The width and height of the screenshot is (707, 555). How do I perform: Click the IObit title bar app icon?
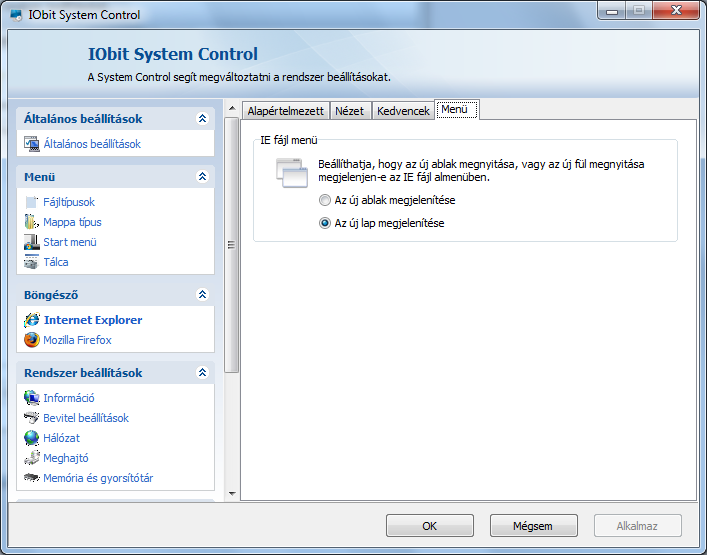point(16,15)
